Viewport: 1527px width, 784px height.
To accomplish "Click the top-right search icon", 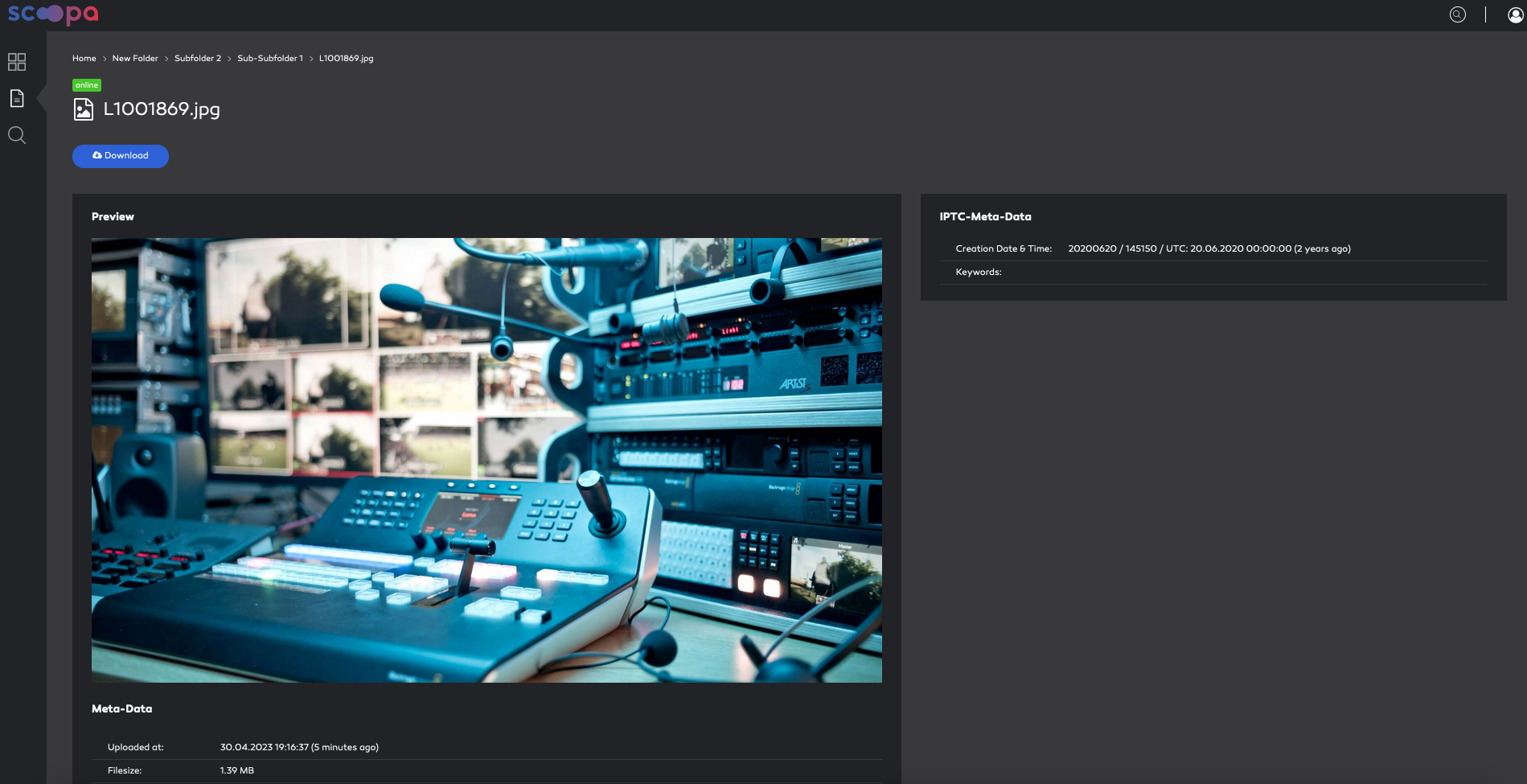I will click(1457, 14).
